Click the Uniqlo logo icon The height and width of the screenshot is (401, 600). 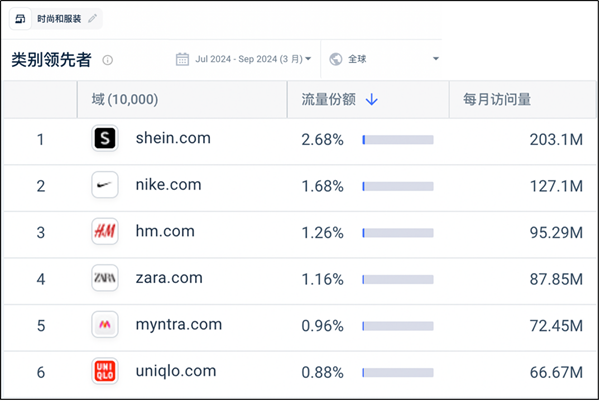tap(105, 371)
